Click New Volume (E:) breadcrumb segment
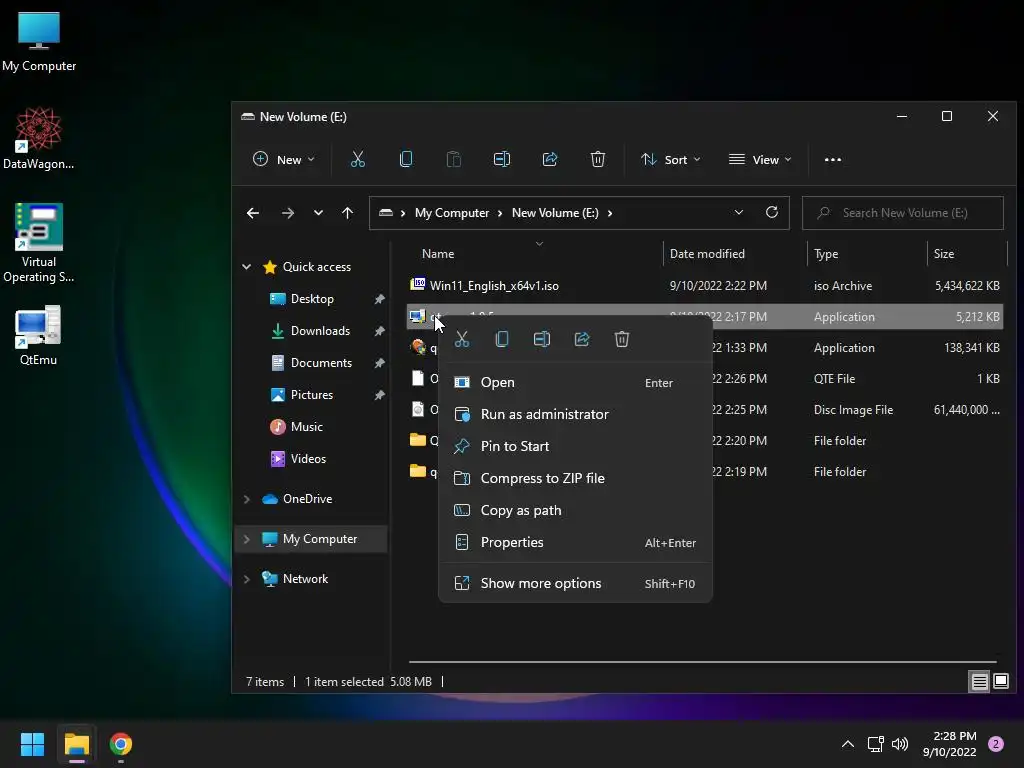Image resolution: width=1024 pixels, height=768 pixels. (x=555, y=213)
